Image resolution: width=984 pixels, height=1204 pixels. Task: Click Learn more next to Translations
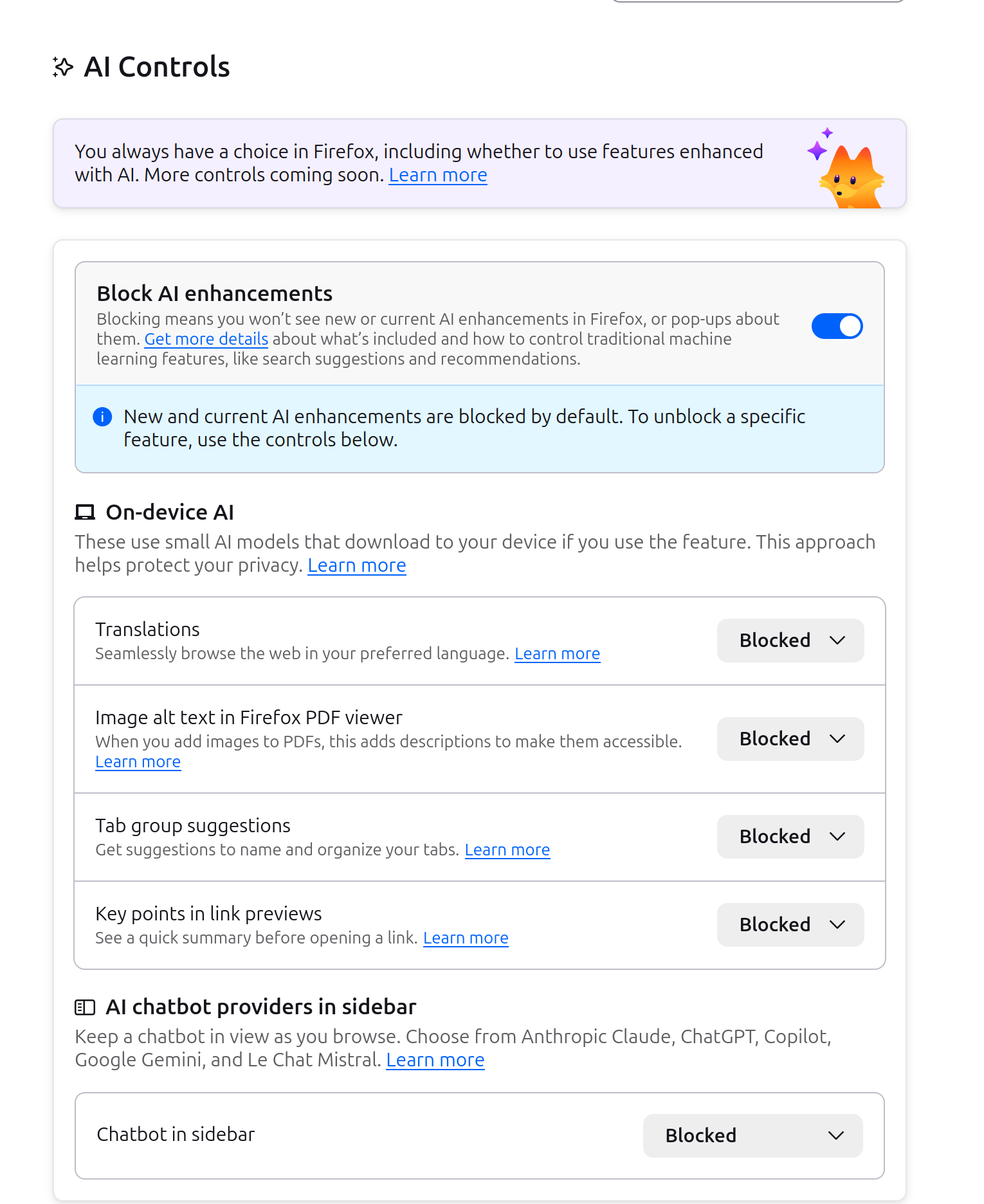(x=557, y=653)
